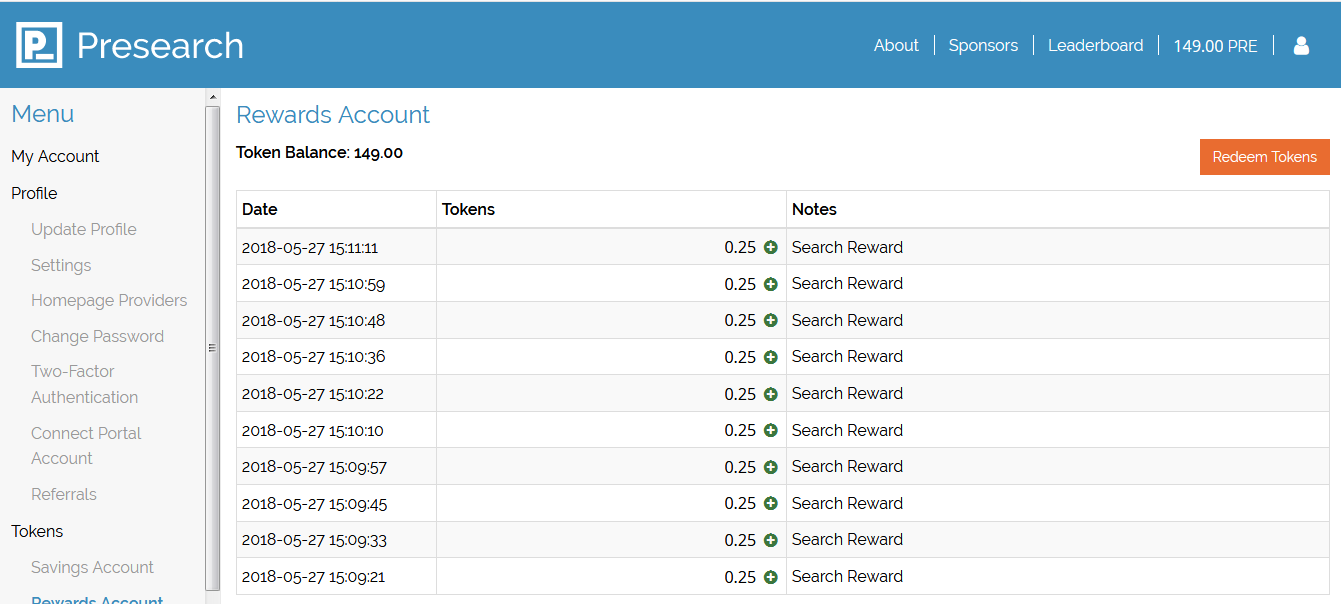Open the Leaderboard in the header
This screenshot has width=1341, height=604.
(1095, 45)
